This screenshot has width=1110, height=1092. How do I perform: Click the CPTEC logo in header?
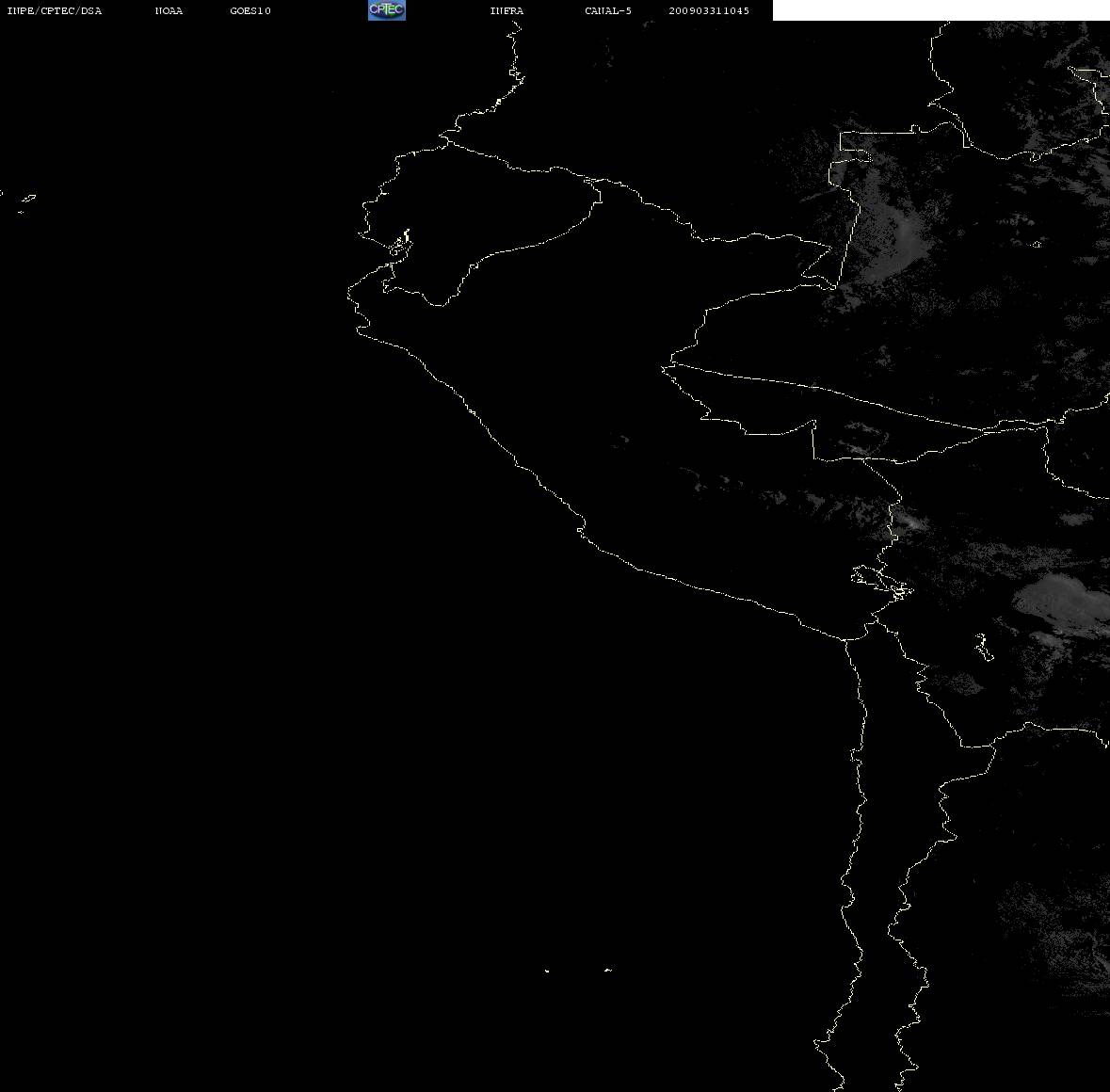pyautogui.click(x=387, y=10)
